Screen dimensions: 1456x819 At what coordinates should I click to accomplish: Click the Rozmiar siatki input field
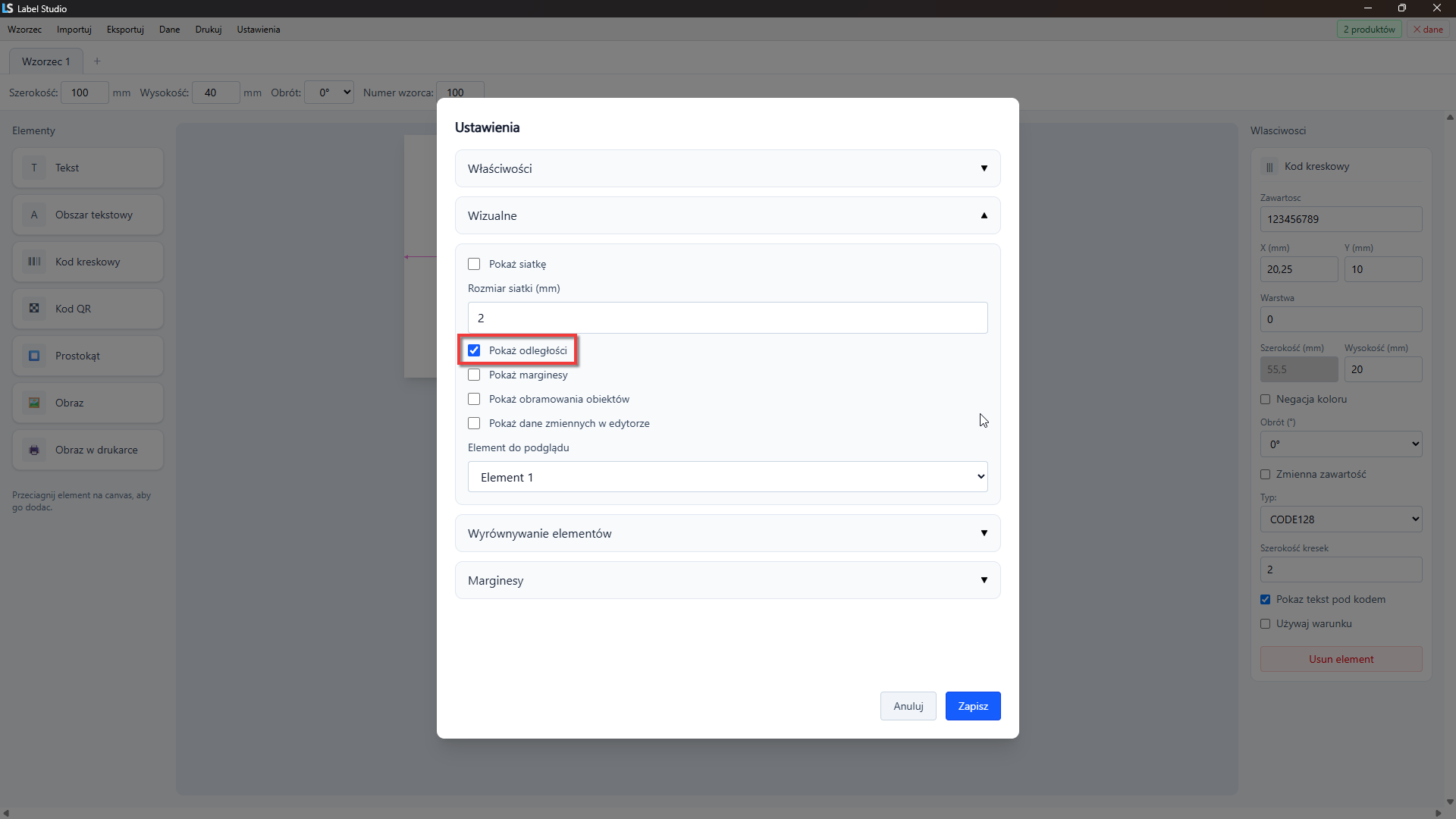coord(727,318)
